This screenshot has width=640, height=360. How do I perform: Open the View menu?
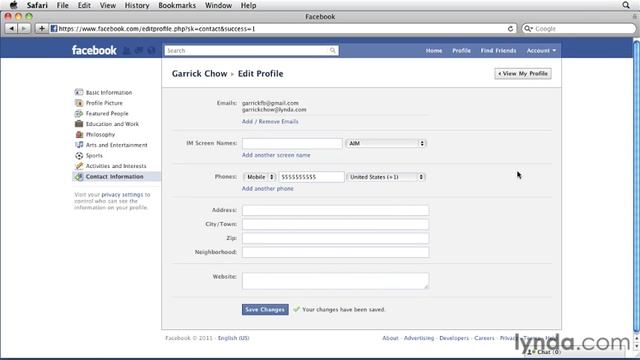click(x=108, y=5)
